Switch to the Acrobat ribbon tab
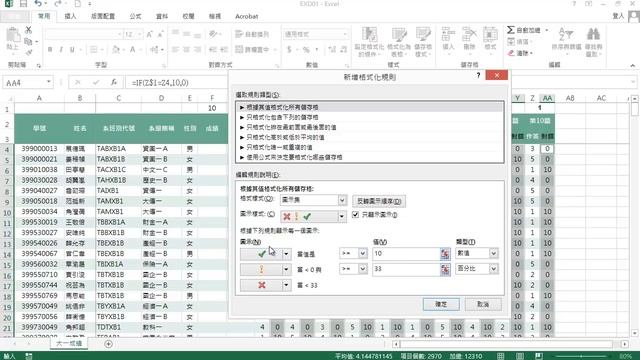The width and height of the screenshot is (640, 360). (247, 16)
